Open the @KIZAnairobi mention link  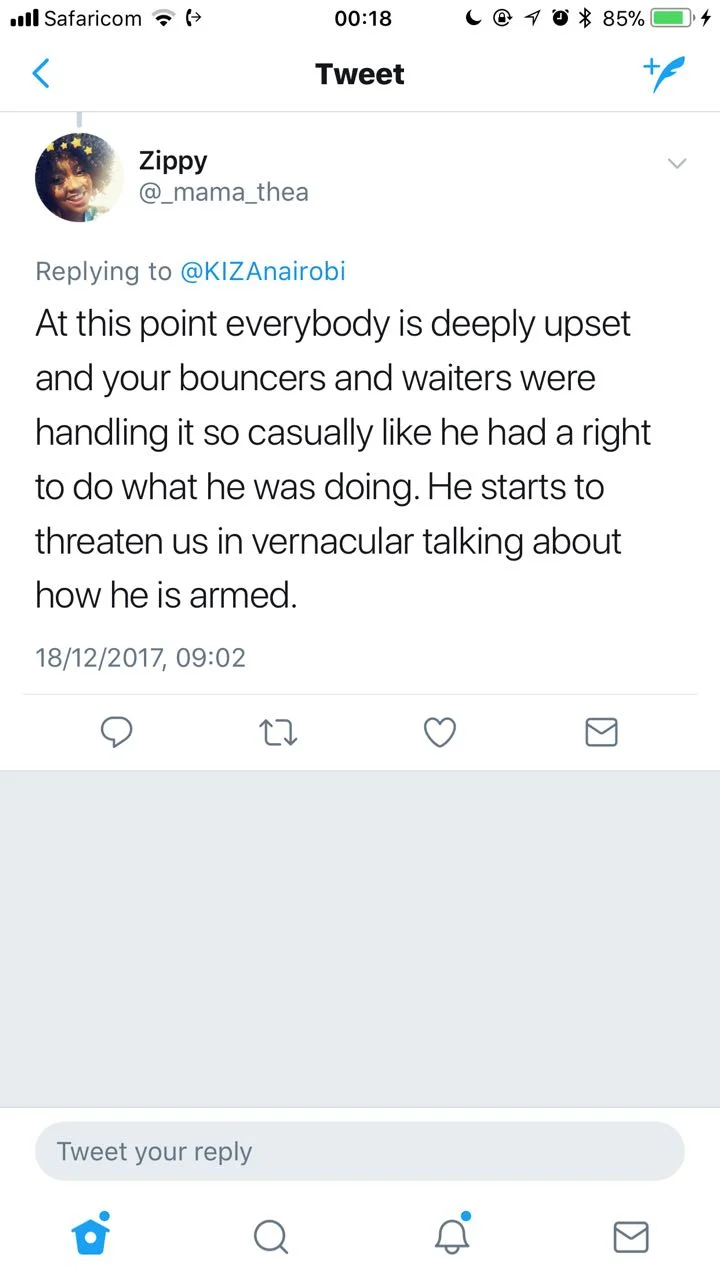(262, 271)
